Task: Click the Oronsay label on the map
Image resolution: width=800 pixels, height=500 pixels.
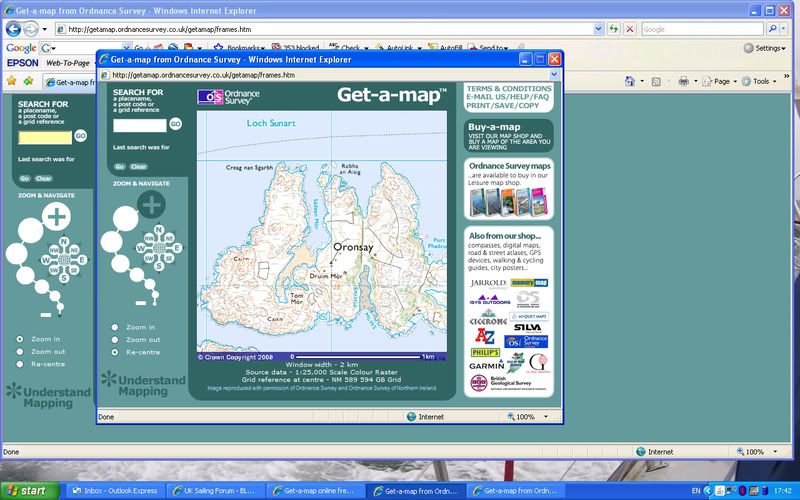Action: coord(353,247)
